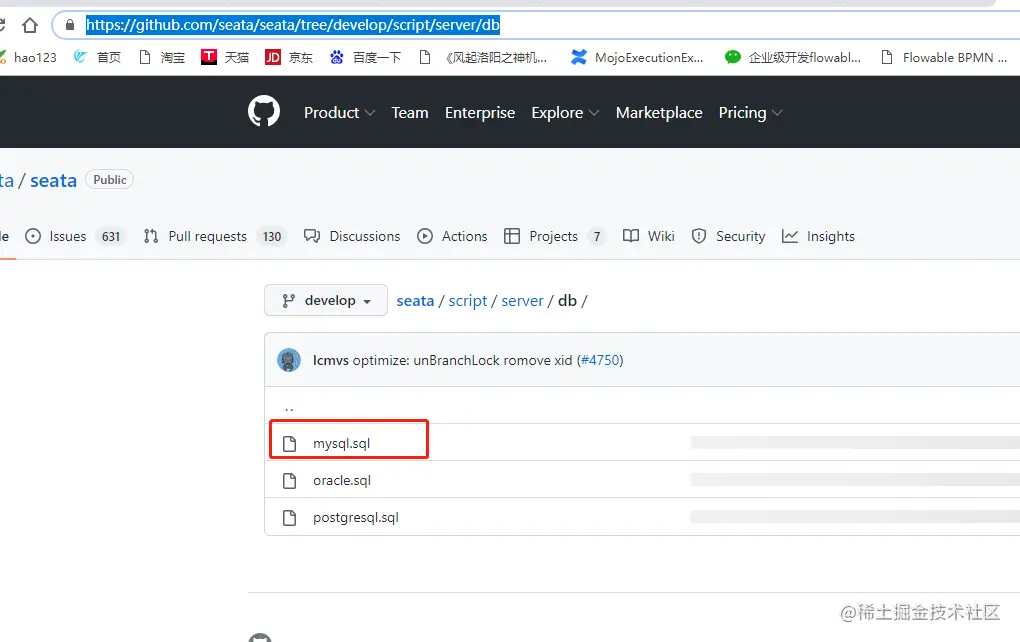Open the hao123 bookmark

(29, 57)
